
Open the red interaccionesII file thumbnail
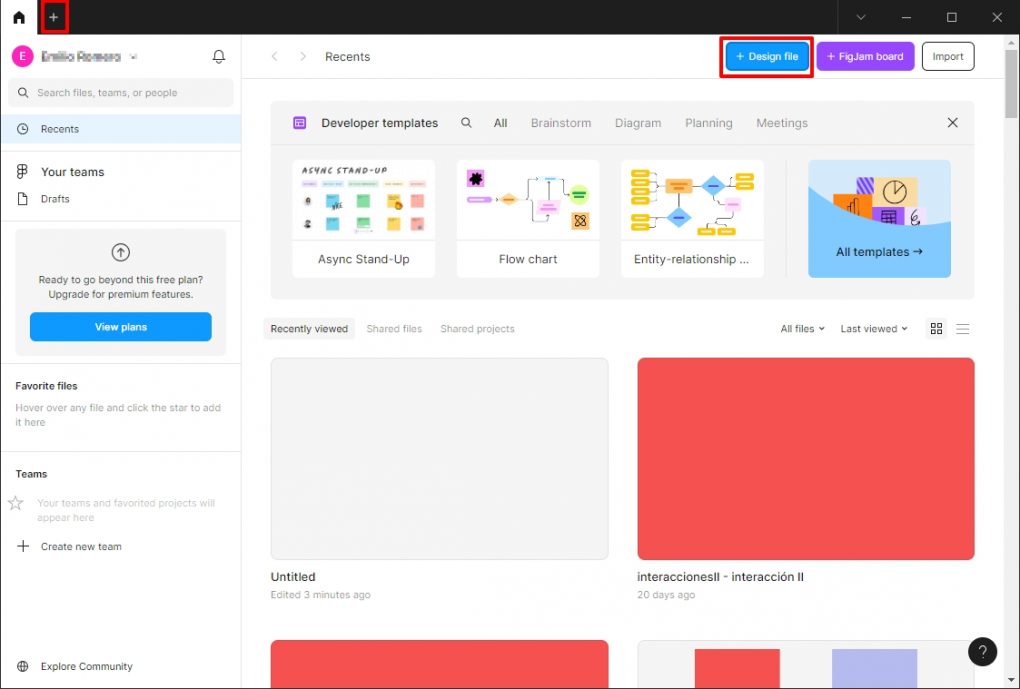coord(805,459)
